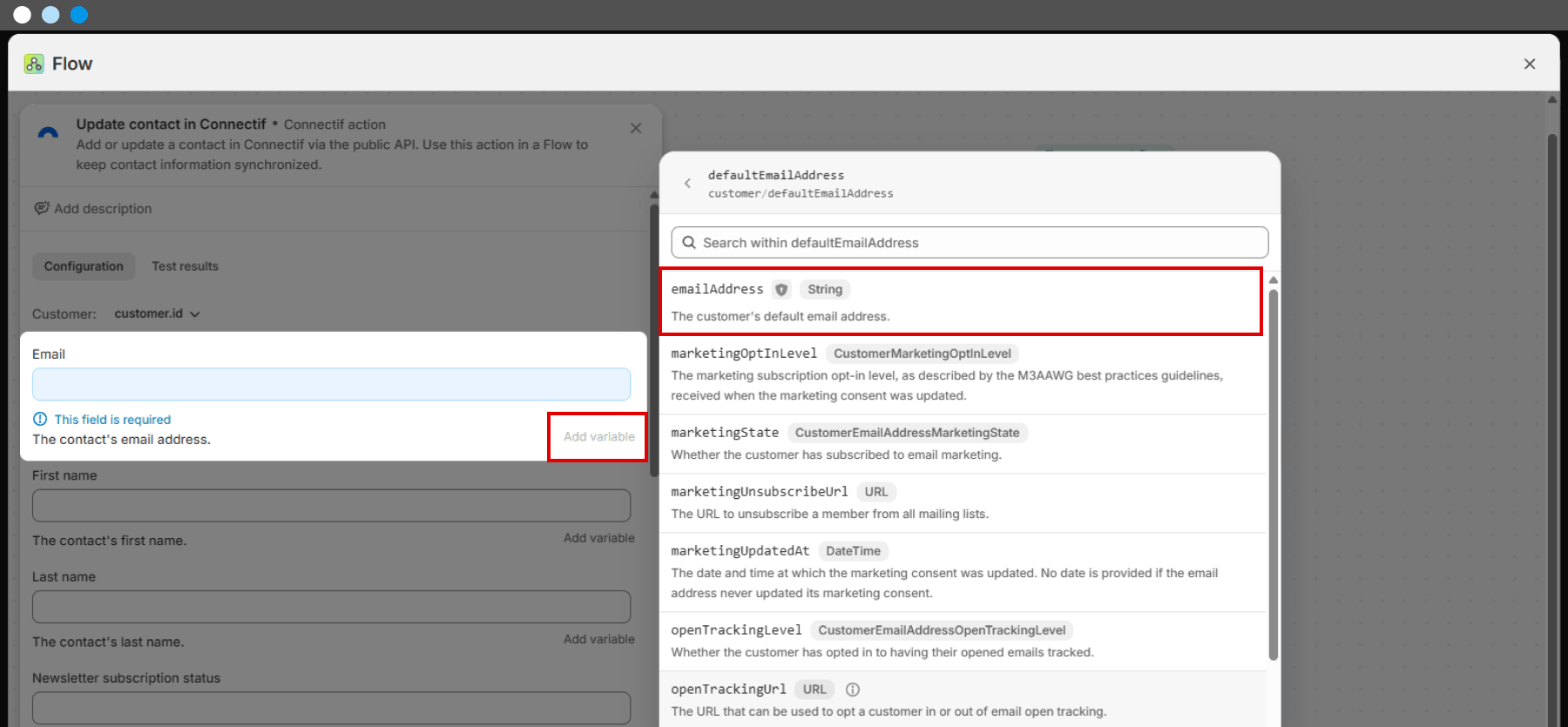
Task: Click the Flow app icon in header
Action: click(x=34, y=64)
